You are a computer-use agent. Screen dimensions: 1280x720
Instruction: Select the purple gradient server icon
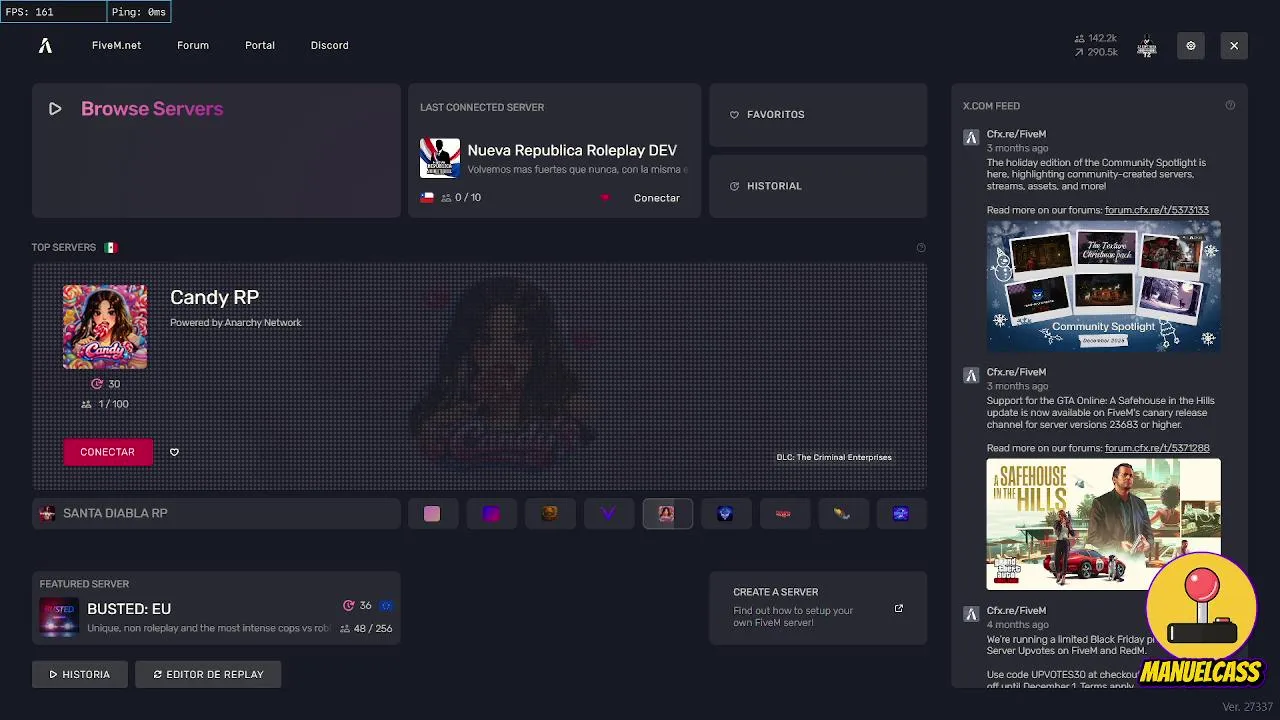[491, 513]
